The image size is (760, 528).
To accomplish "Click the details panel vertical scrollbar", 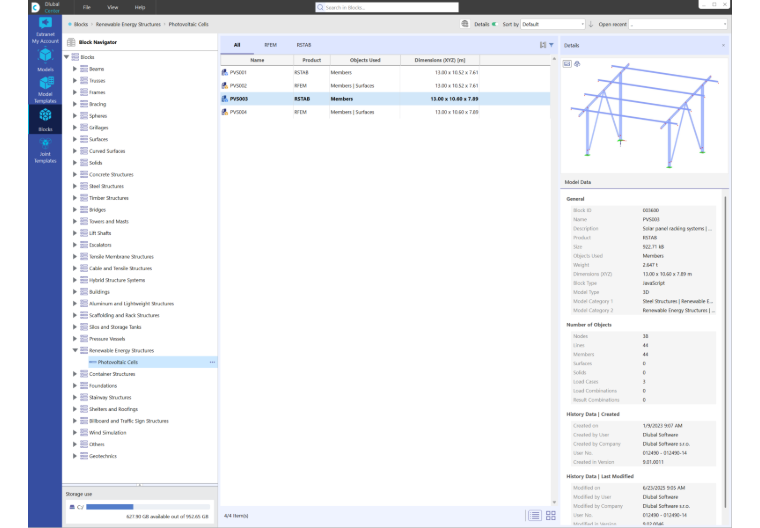I will (725, 352).
